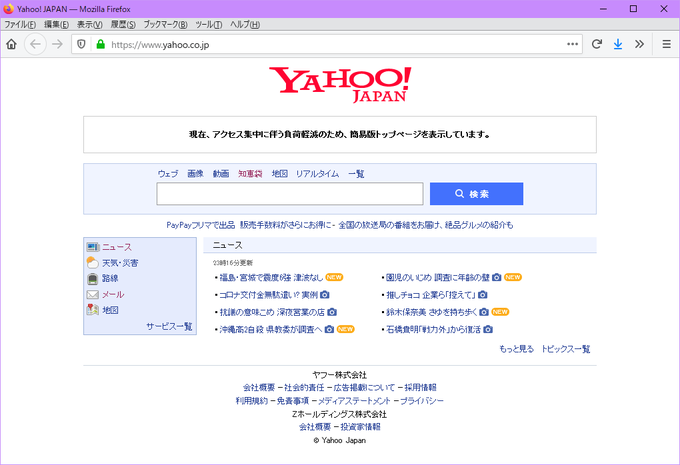Open the ヘルプ(H) menu
This screenshot has width=680, height=465.
(245, 25)
